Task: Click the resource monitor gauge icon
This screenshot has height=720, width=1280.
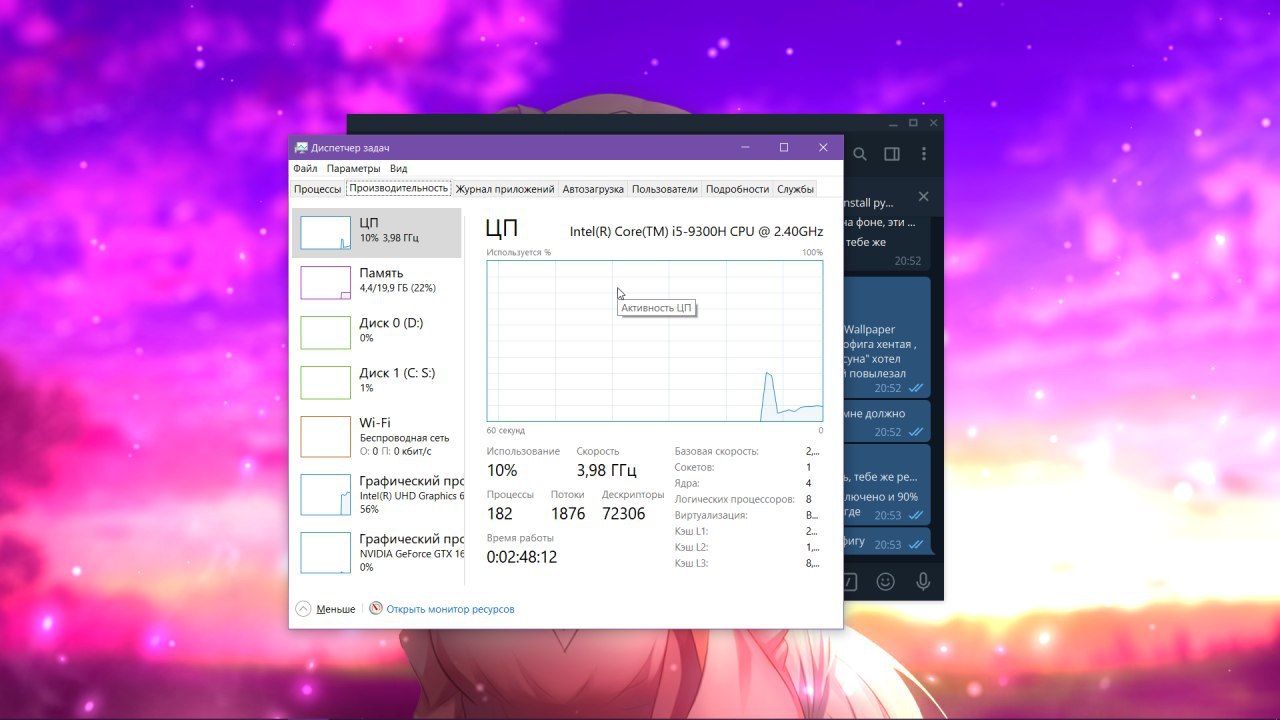Action: point(376,608)
